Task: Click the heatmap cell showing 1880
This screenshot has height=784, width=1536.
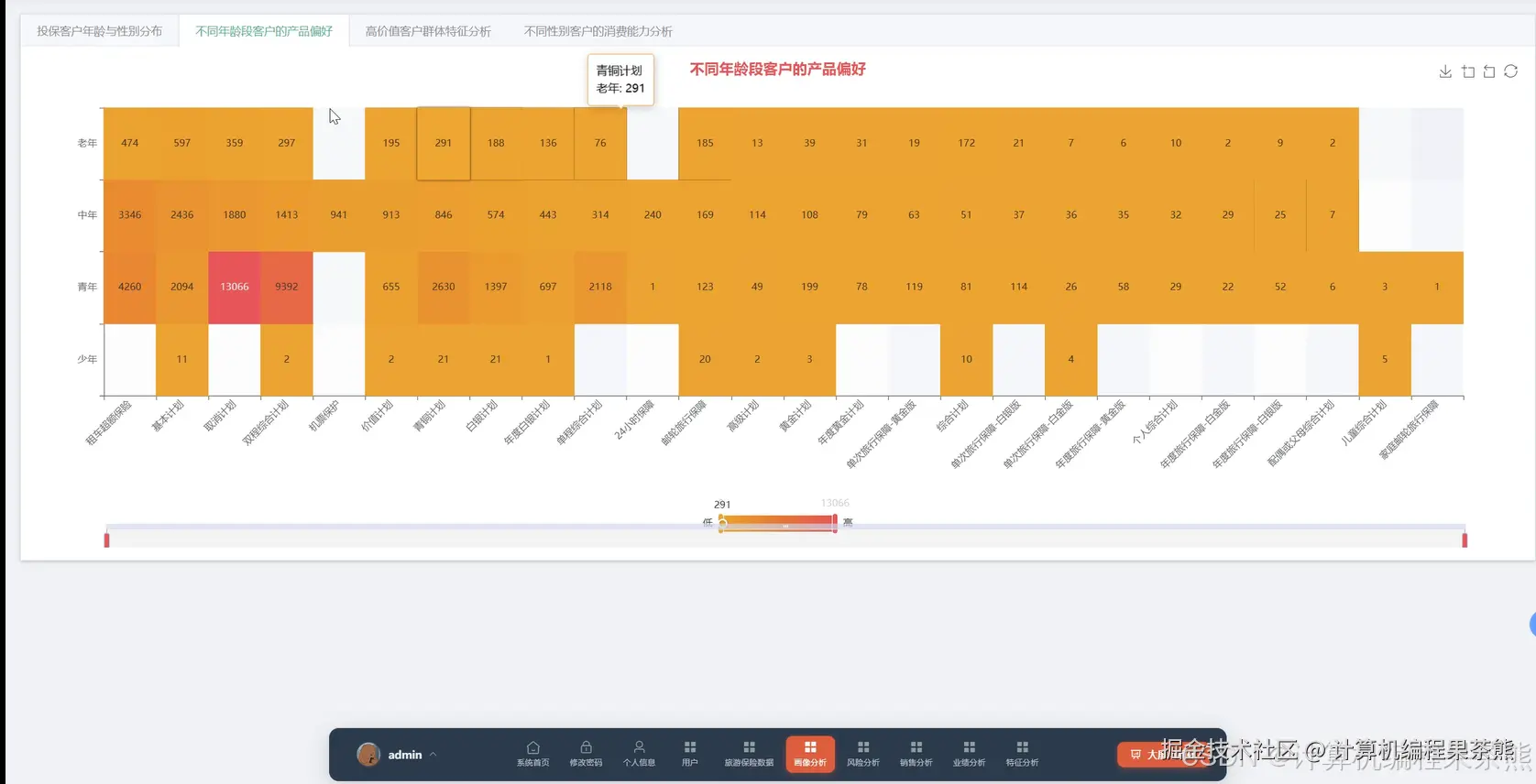Action: pyautogui.click(x=235, y=215)
